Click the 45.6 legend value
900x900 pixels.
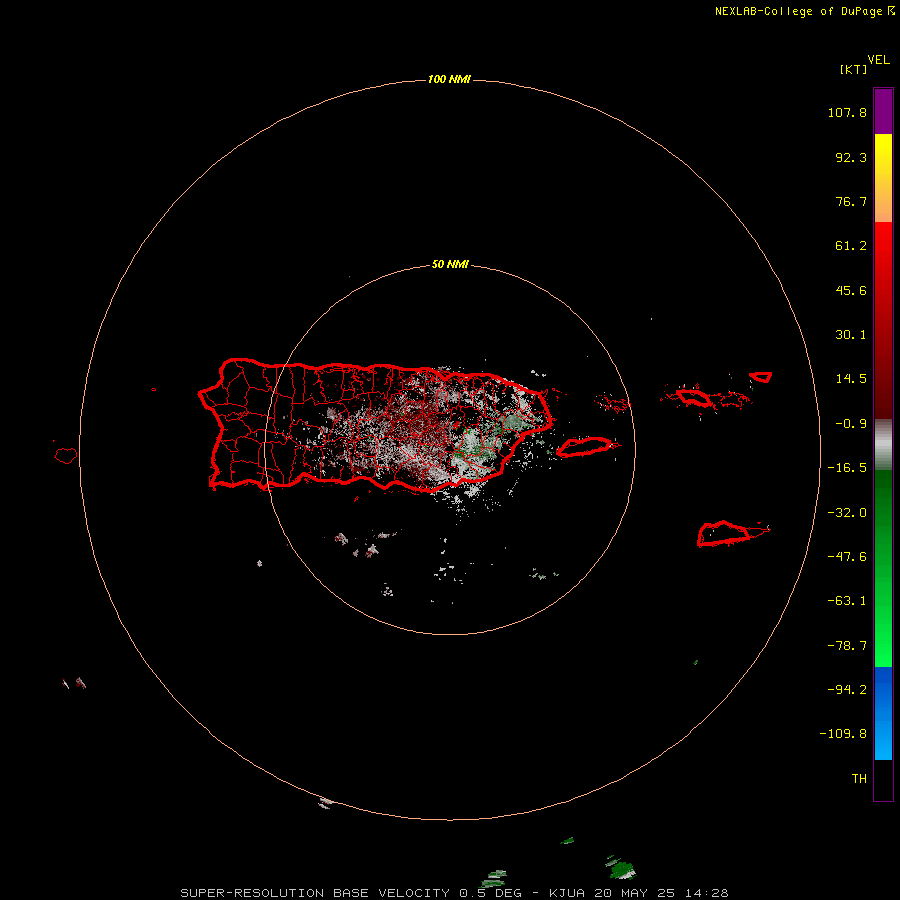(851, 290)
